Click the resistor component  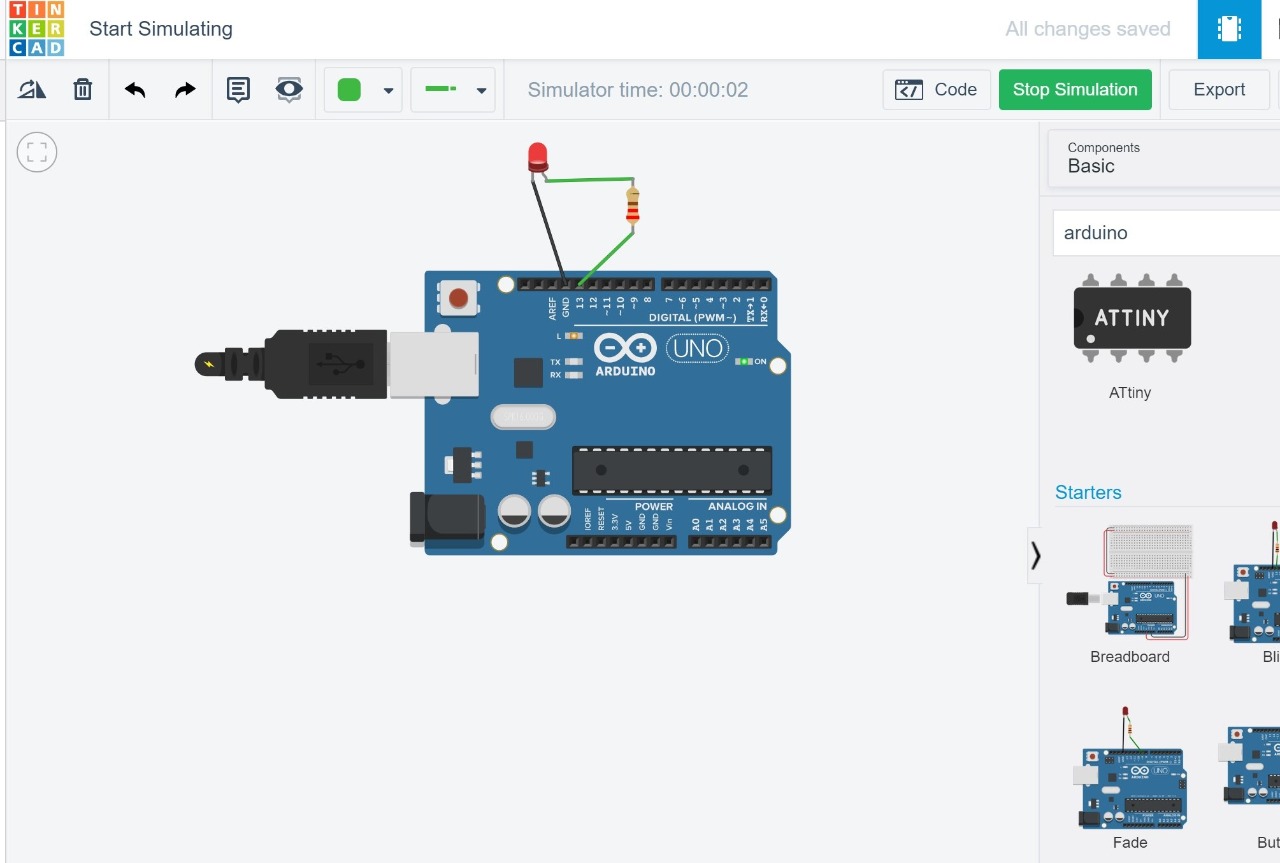pos(632,207)
